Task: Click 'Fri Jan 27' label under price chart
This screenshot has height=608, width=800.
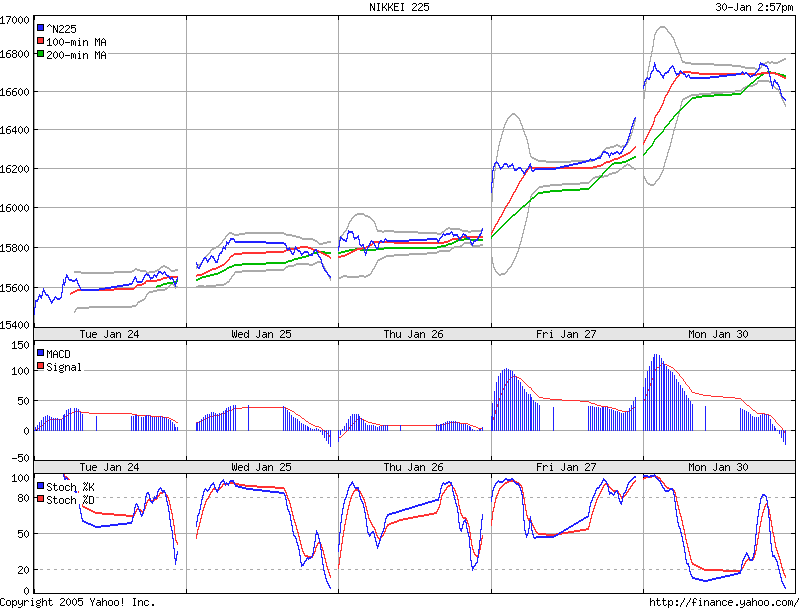Action: coord(566,334)
